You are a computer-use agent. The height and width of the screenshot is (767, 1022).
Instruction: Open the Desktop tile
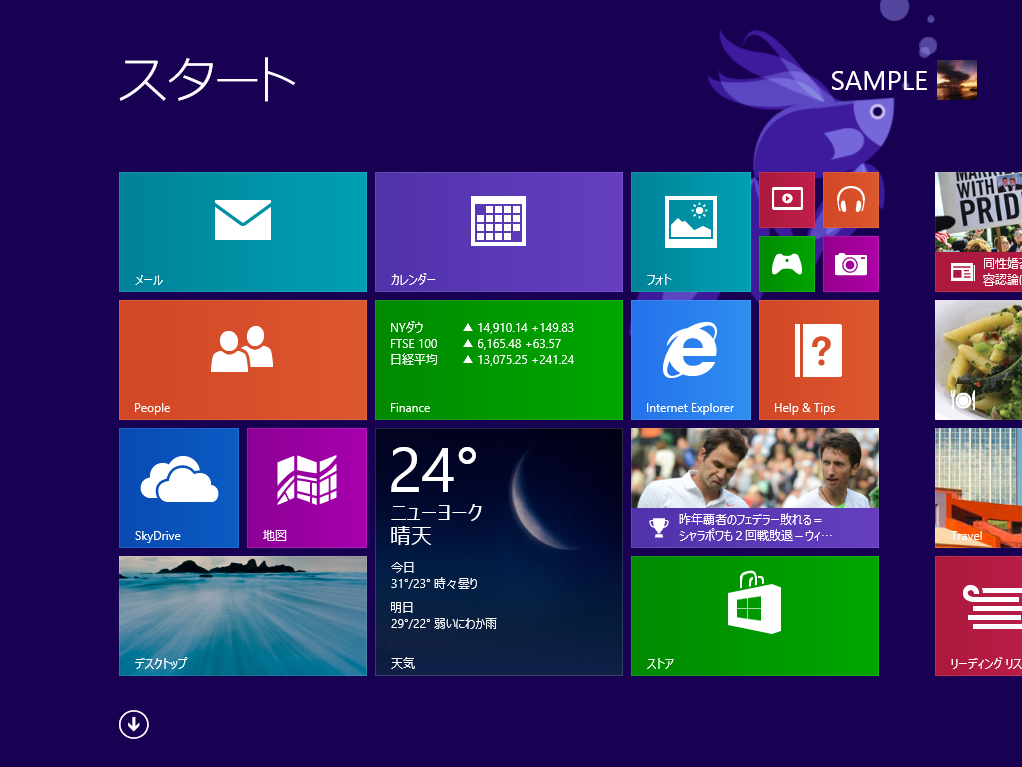coord(242,615)
